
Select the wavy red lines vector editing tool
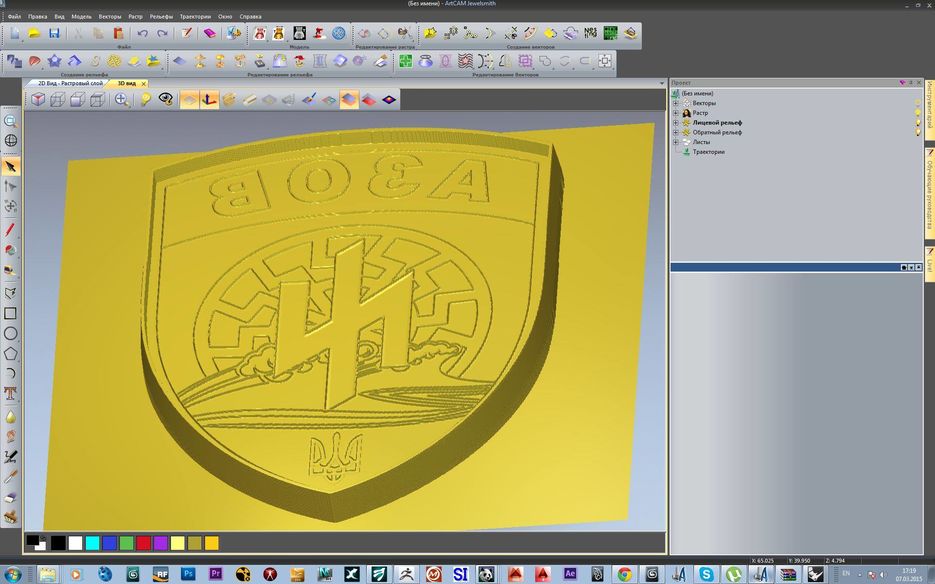pyautogui.click(x=465, y=61)
